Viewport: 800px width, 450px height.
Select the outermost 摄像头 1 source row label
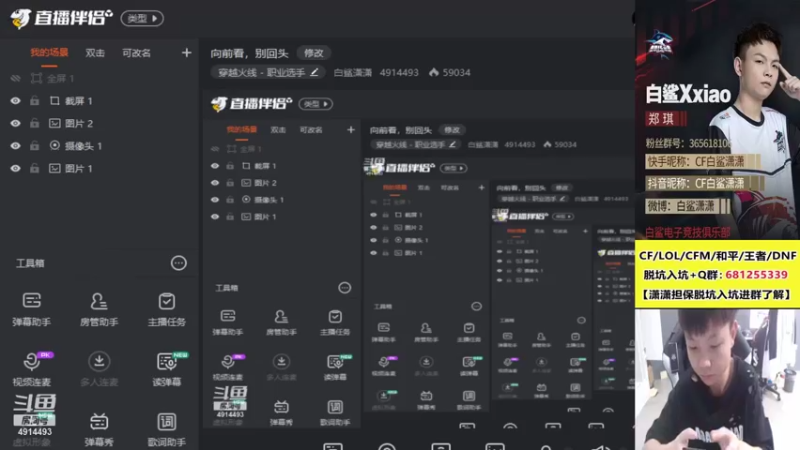(x=83, y=145)
